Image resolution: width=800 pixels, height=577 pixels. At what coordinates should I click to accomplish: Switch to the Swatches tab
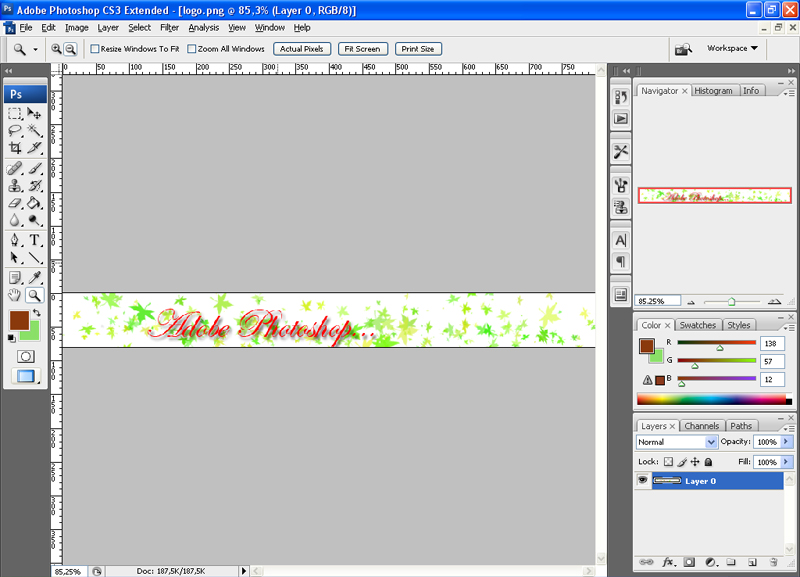(697, 325)
